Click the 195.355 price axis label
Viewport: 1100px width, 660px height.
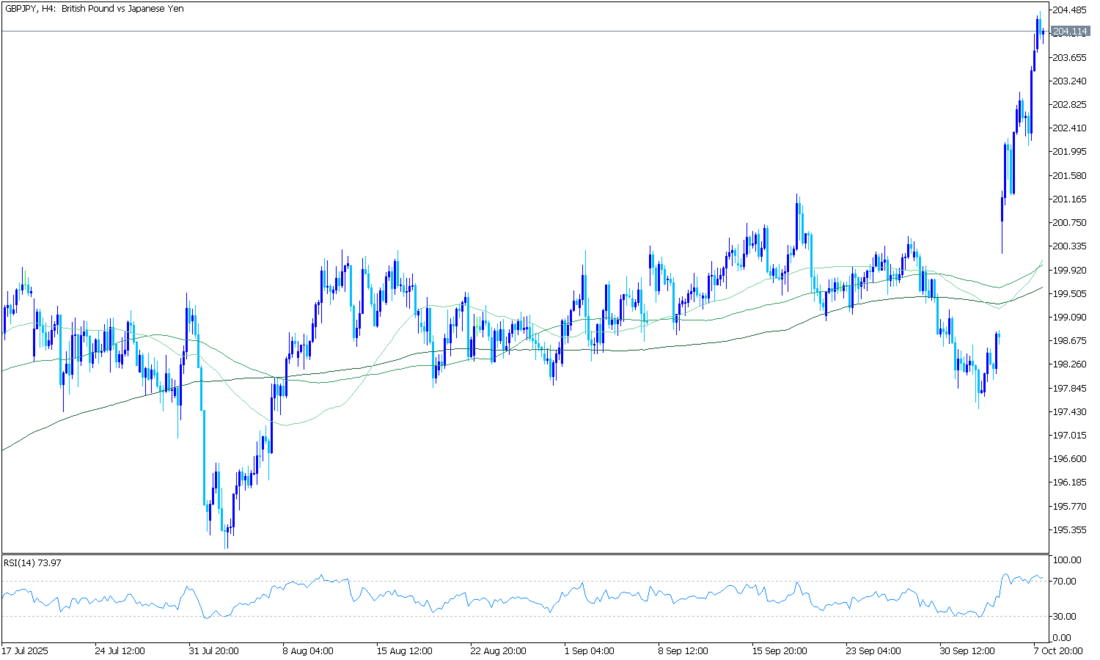coord(1069,530)
